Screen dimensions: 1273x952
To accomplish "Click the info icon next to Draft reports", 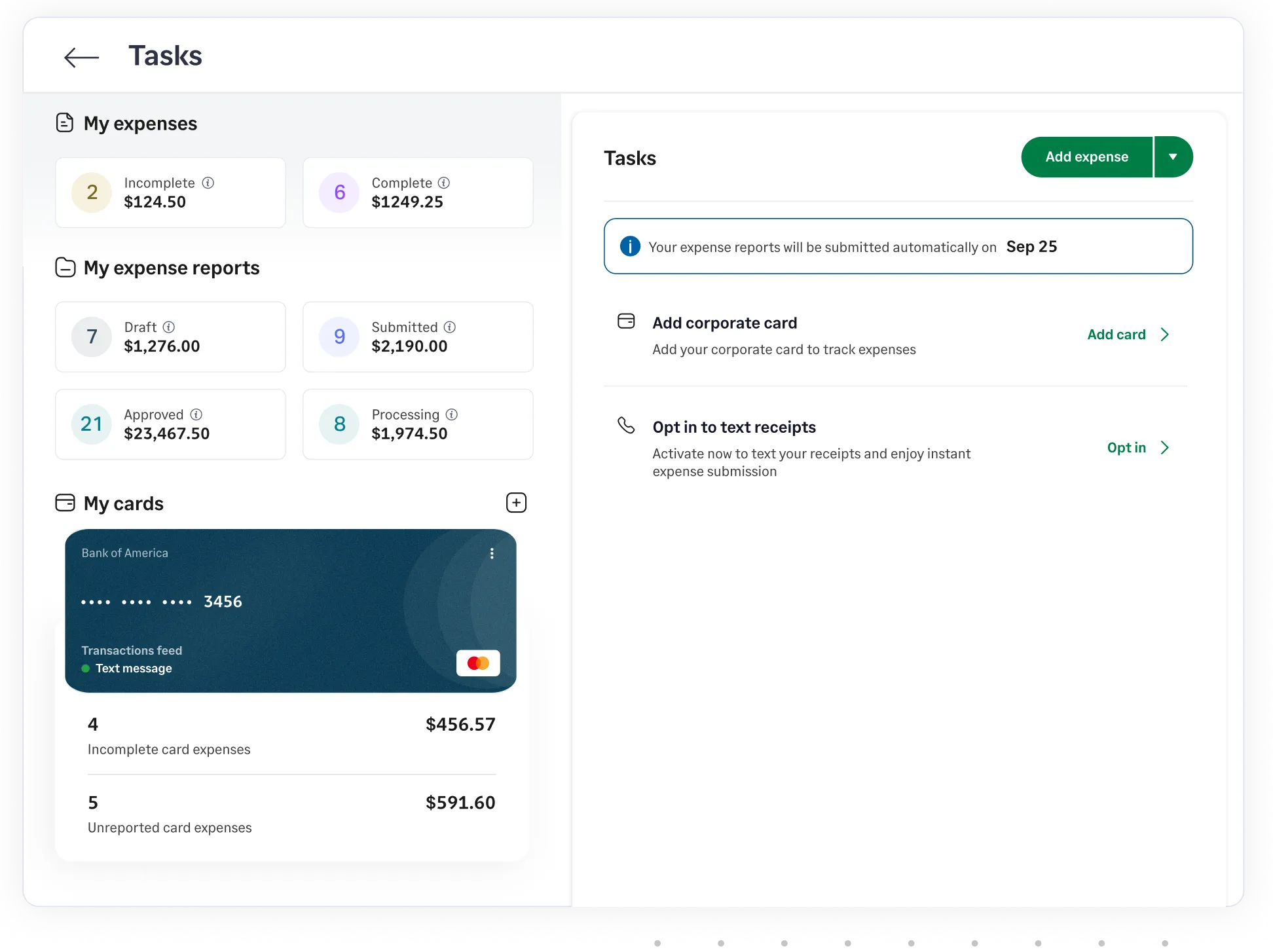I will pyautogui.click(x=170, y=327).
